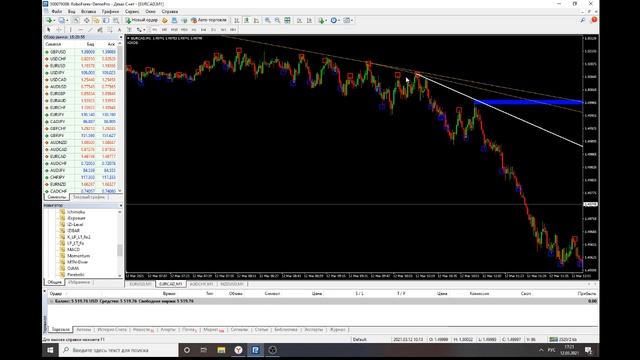The image size is (640, 360).
Task: Switch to MN timeframe
Action: coord(233,30)
